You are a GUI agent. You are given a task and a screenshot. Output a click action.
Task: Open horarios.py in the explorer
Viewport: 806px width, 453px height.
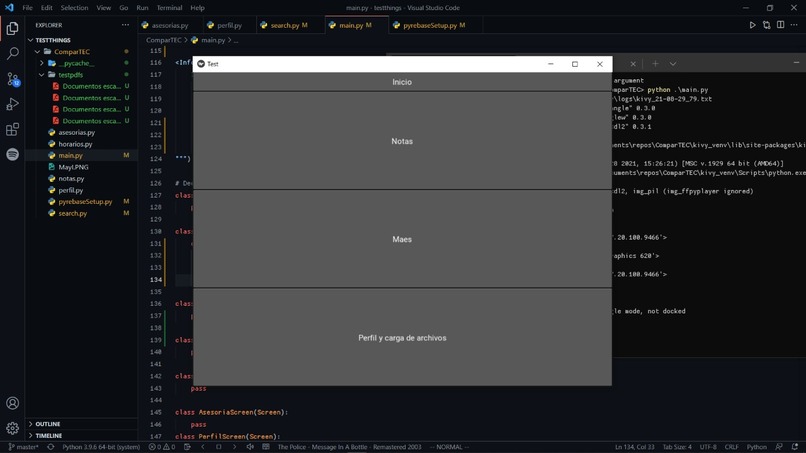(x=75, y=144)
